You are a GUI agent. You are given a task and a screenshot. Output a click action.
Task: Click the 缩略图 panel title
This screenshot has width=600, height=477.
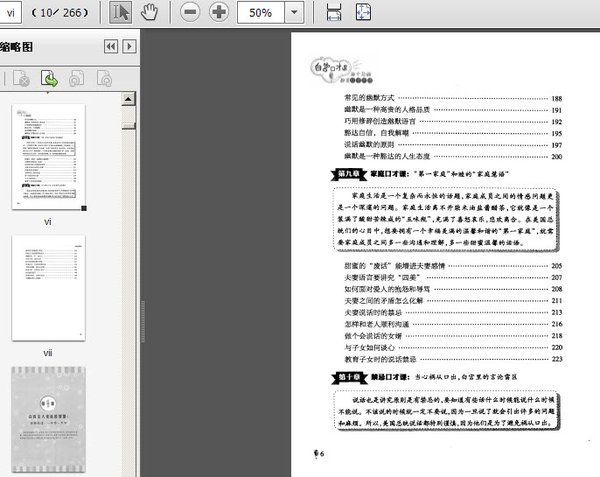click(x=16, y=47)
